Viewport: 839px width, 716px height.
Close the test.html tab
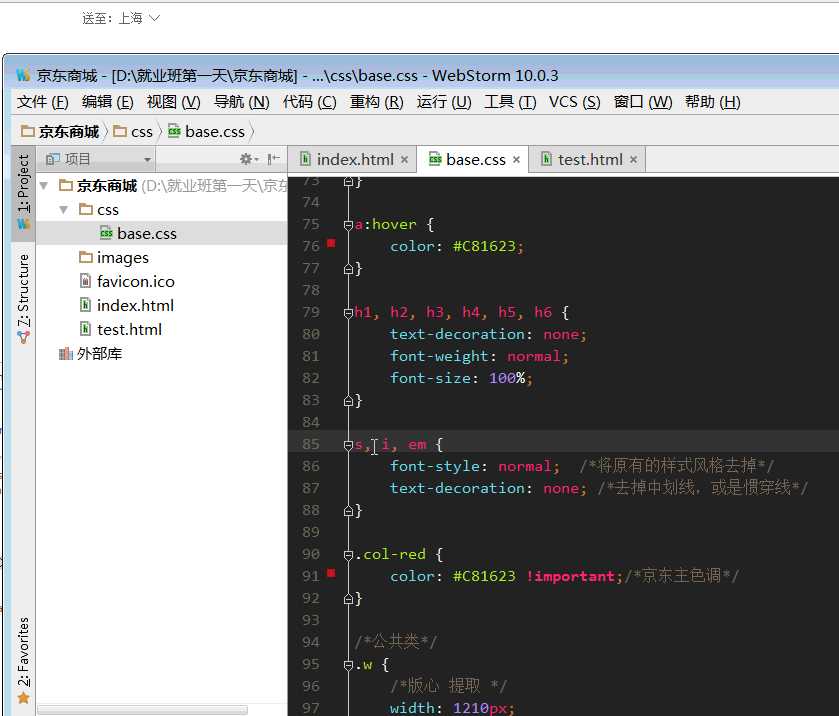pyautogui.click(x=634, y=159)
